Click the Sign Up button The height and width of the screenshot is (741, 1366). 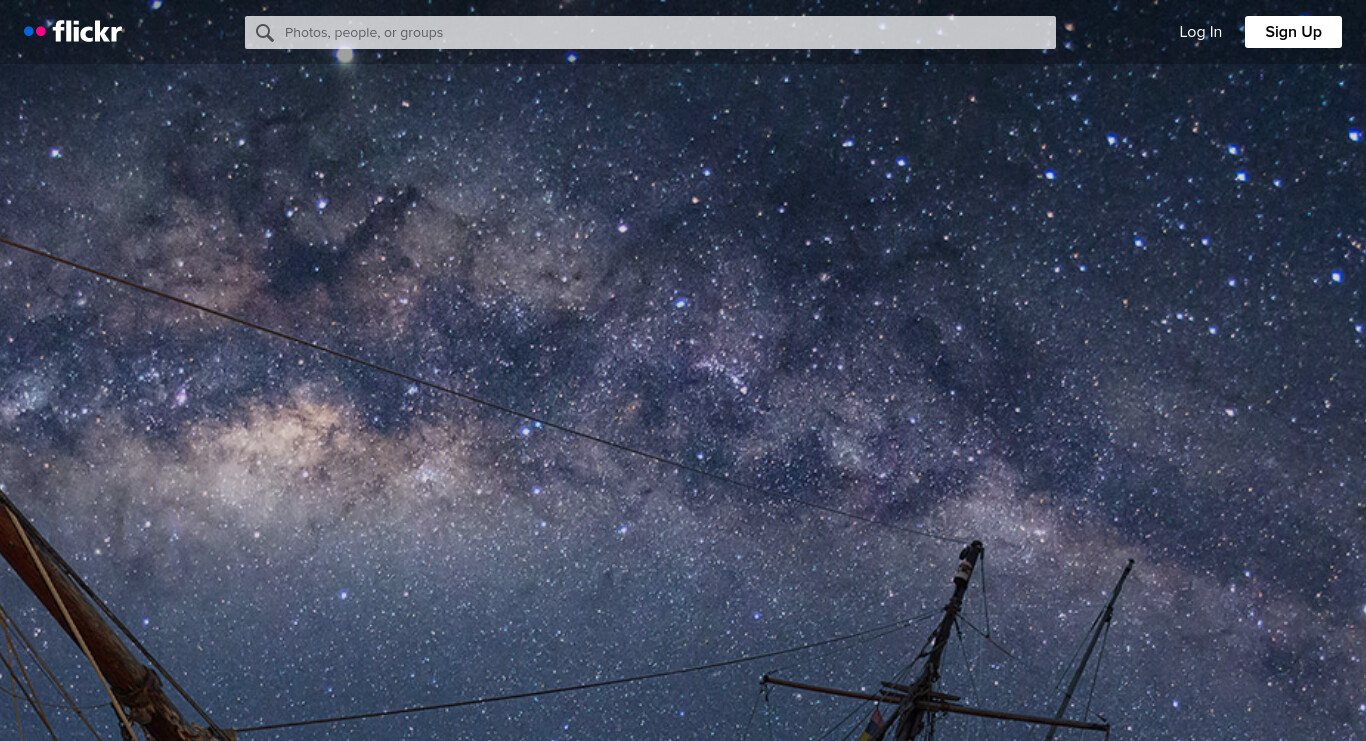(x=1293, y=32)
